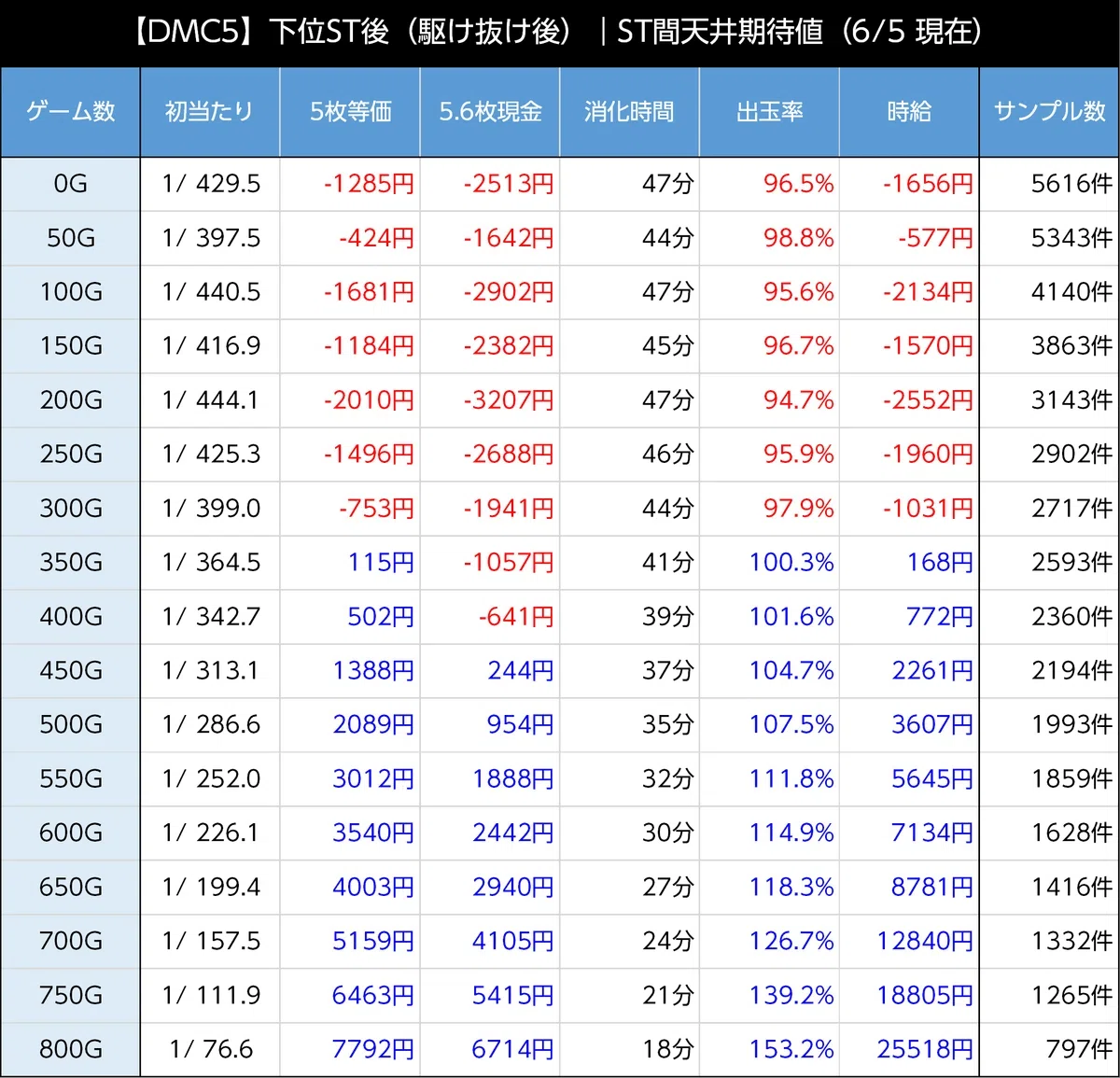Click the 1/ 364.5 cell
Screen dimensions: 1120x1078
point(211,563)
